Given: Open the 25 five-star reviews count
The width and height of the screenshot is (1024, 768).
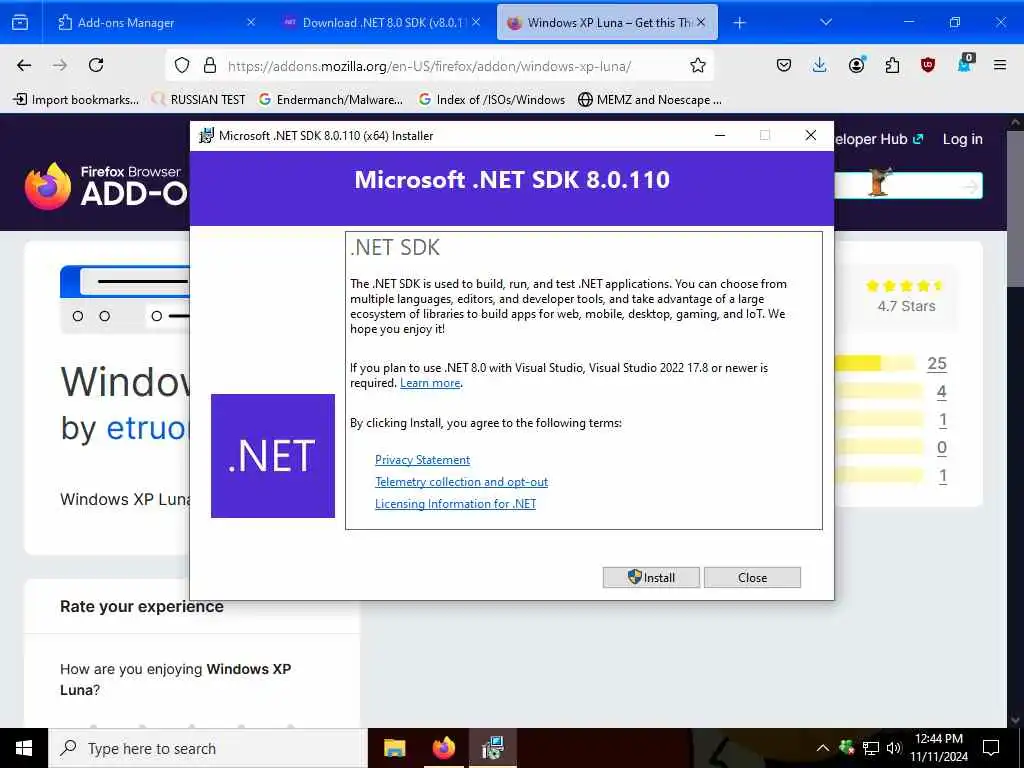Looking at the screenshot, I should [x=936, y=363].
